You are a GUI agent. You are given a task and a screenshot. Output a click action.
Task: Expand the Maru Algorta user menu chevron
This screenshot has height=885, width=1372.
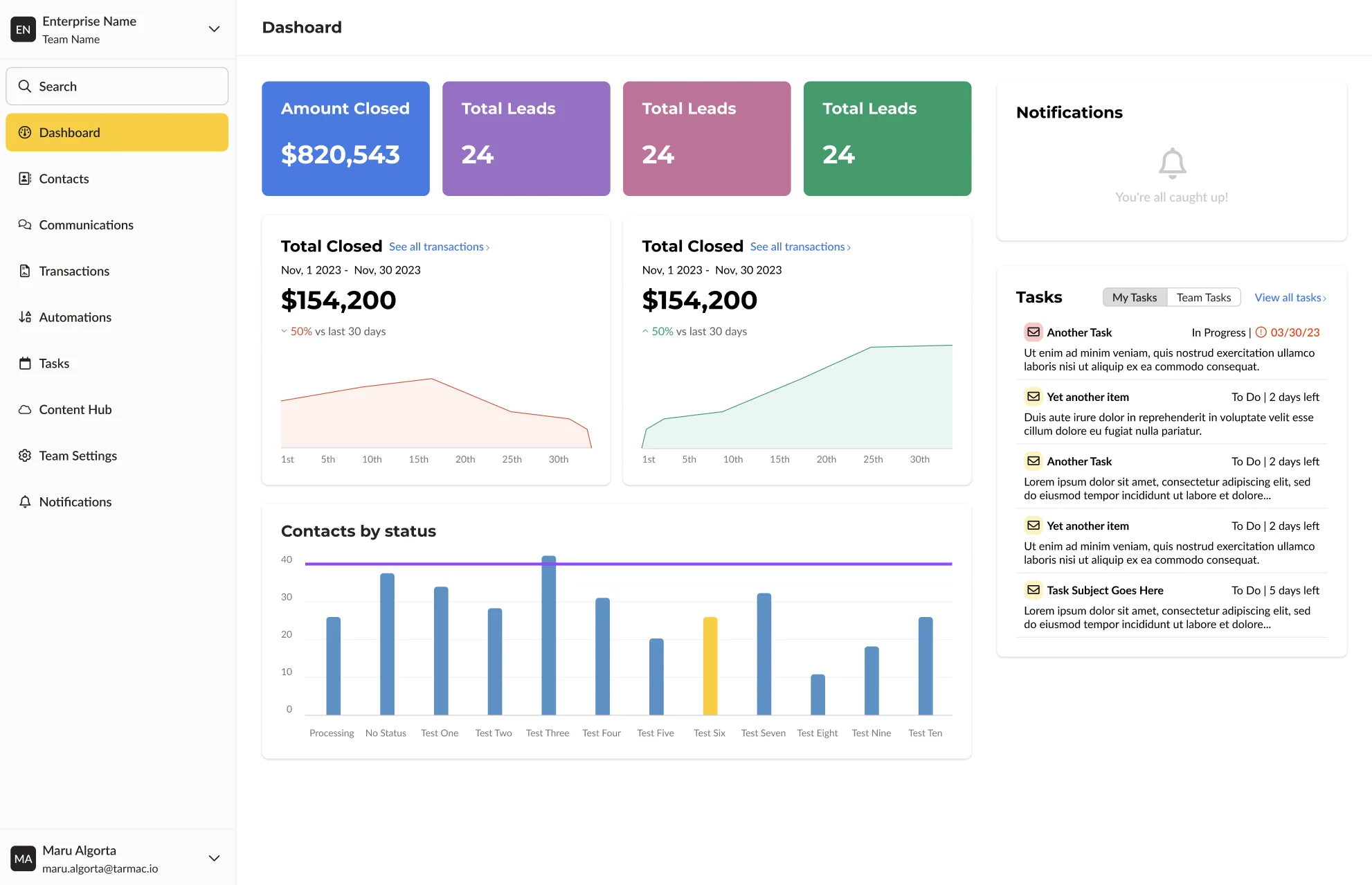point(214,858)
